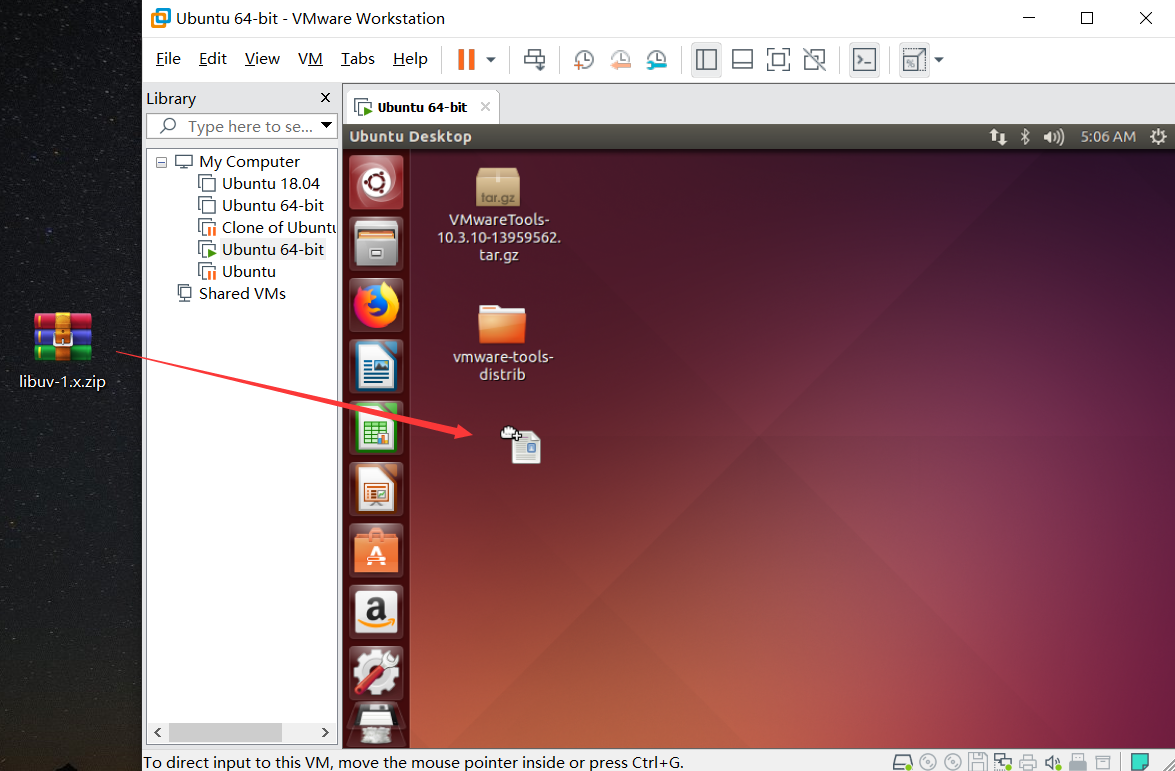The height and width of the screenshot is (771, 1175).
Task: Open the Help menu
Action: point(410,58)
